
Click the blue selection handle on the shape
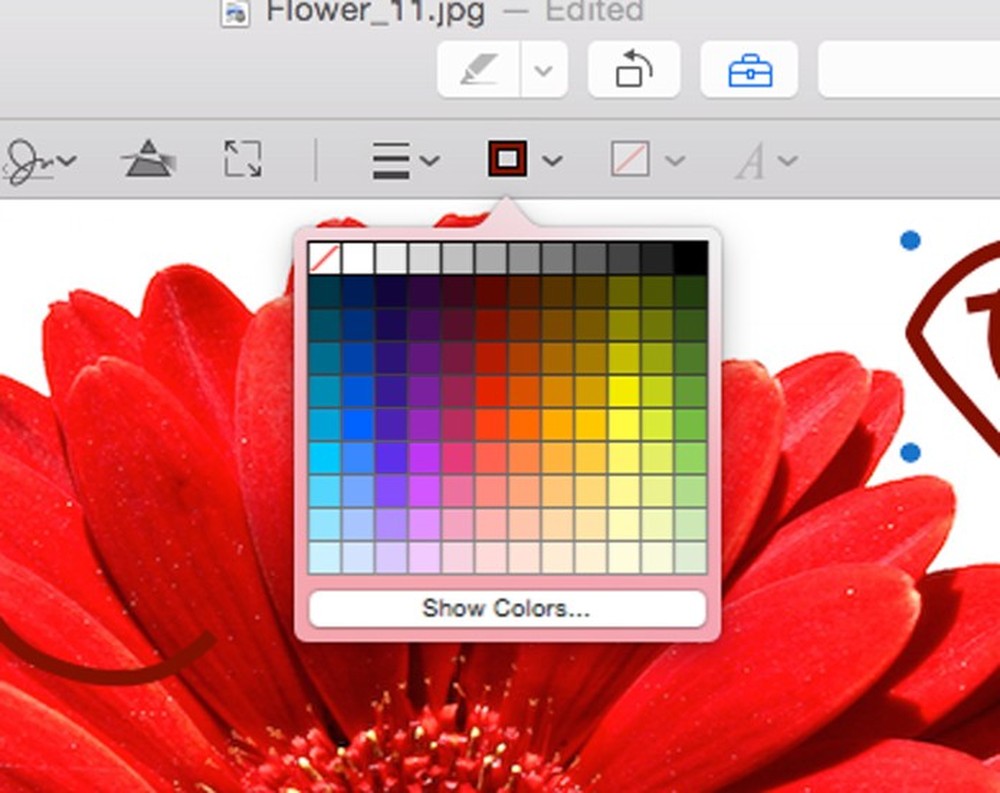(x=908, y=239)
